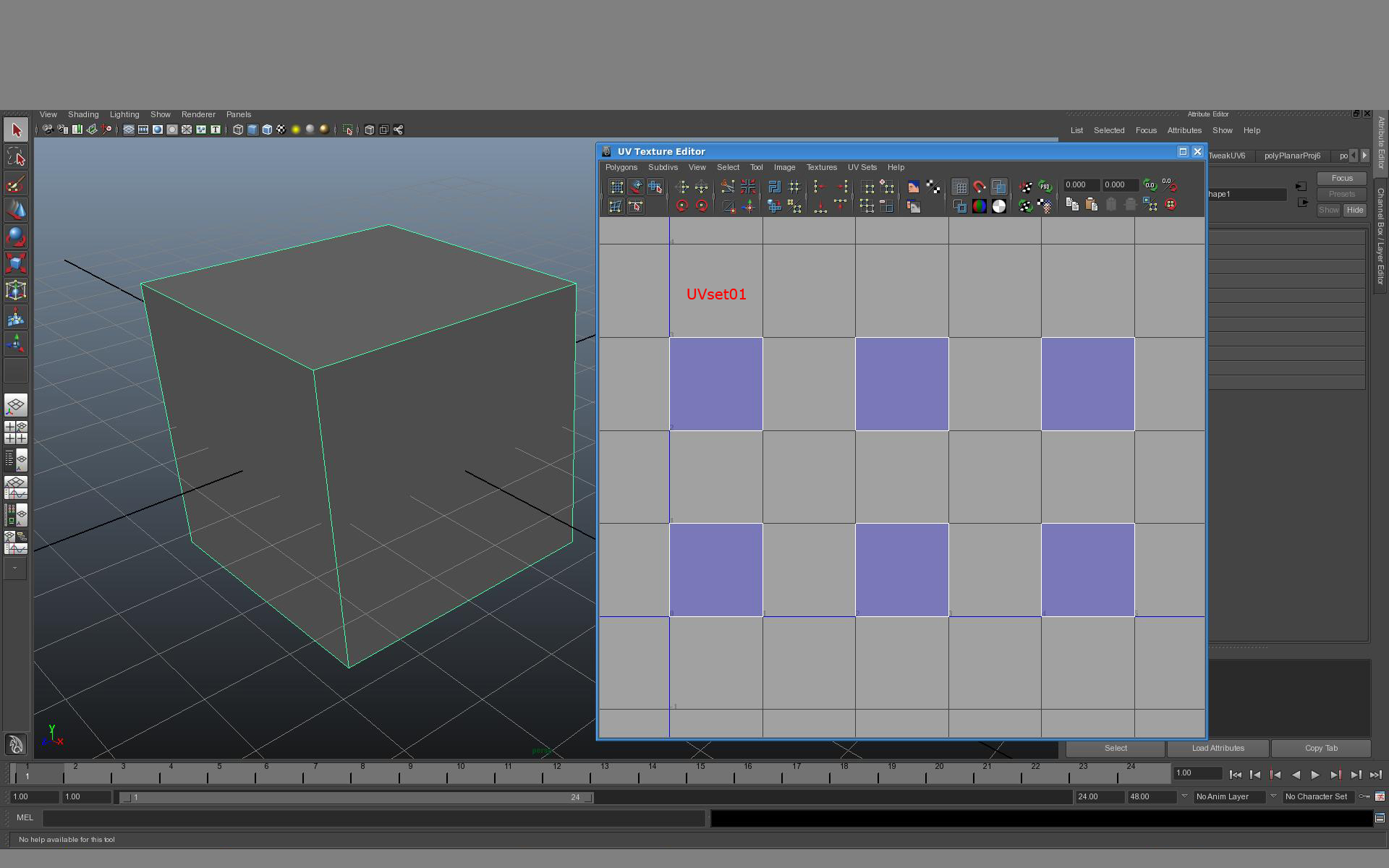Copy UVs with the copy icon

[x=1072, y=205]
